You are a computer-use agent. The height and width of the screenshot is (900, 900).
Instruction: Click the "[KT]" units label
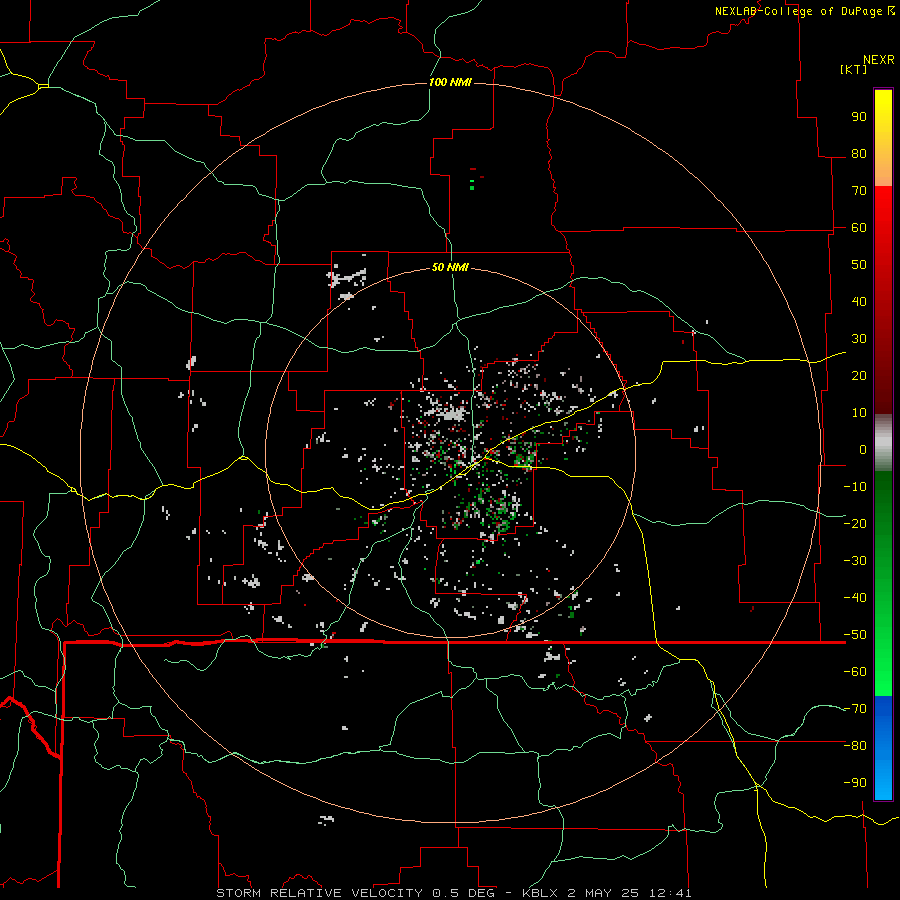[x=853, y=69]
